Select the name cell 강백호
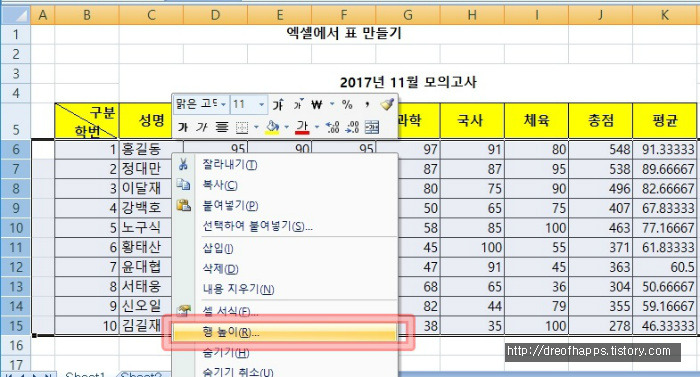This screenshot has width=700, height=377. [x=146, y=208]
